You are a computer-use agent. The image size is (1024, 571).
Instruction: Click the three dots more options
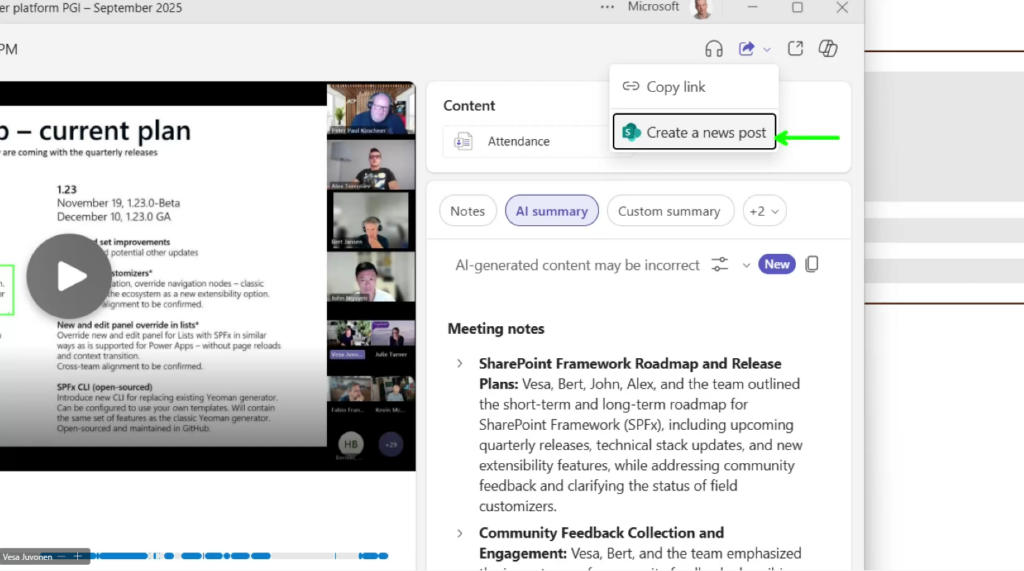(x=607, y=7)
